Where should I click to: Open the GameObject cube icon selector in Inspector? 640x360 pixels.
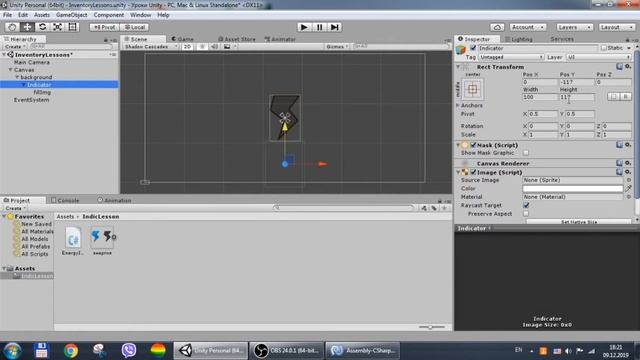461,50
